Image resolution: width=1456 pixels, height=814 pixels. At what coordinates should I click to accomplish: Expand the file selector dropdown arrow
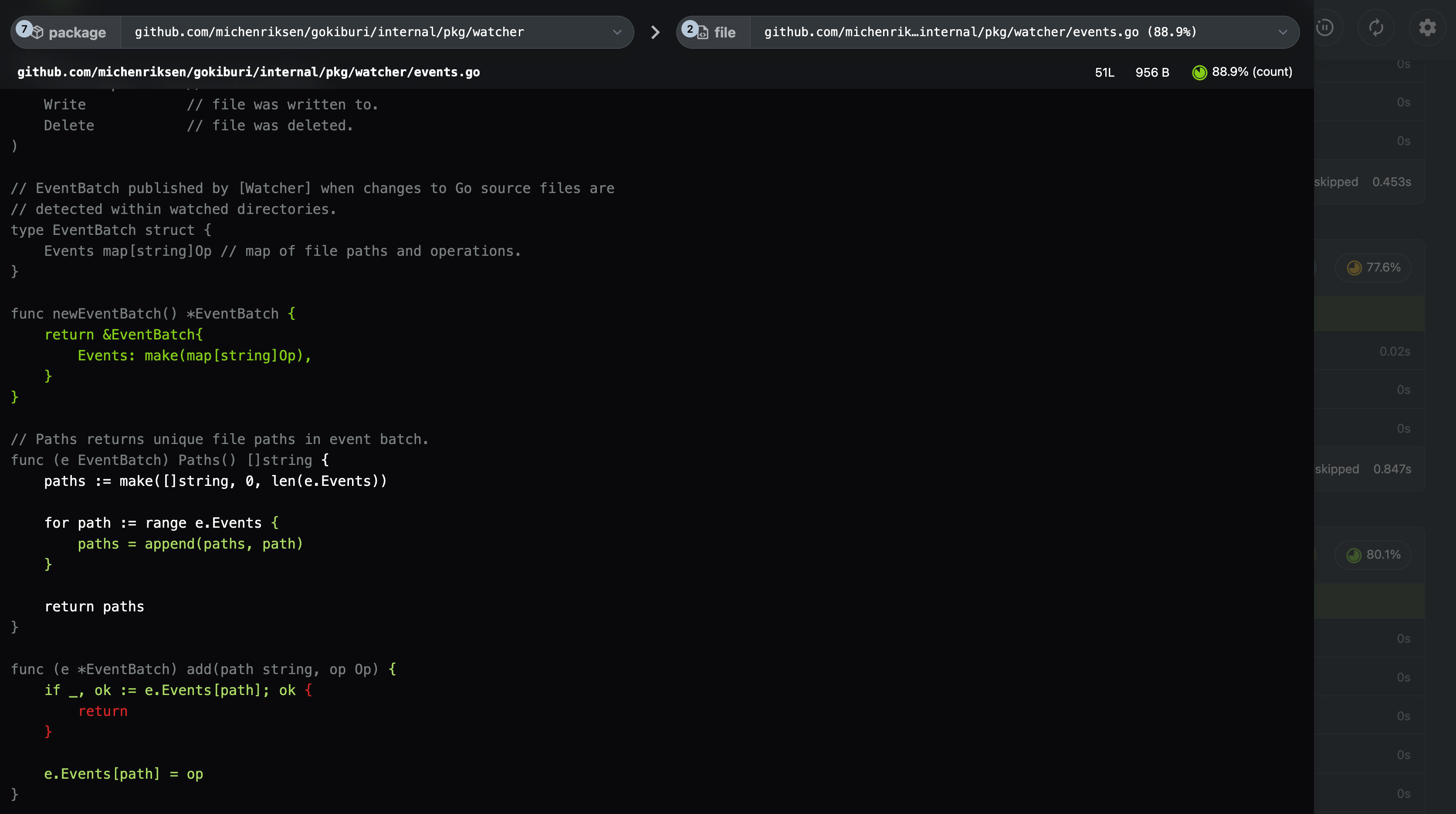[1283, 32]
